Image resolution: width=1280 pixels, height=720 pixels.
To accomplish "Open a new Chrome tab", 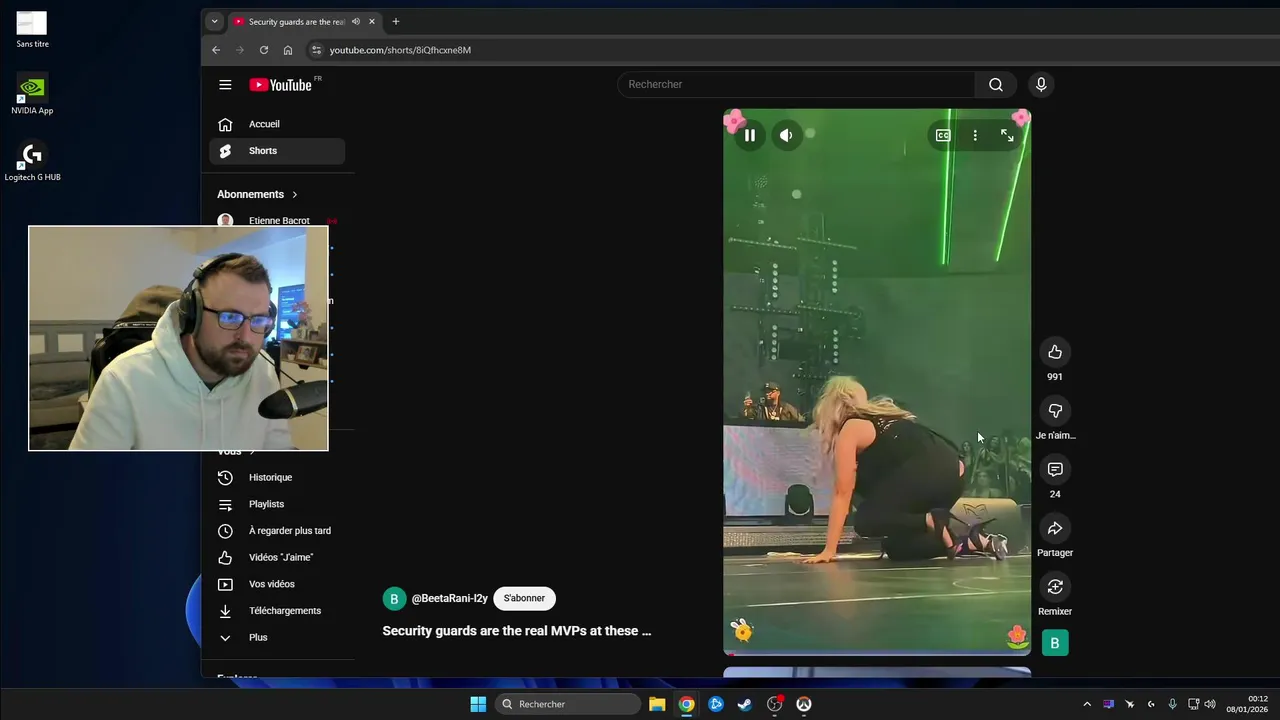I will (396, 21).
